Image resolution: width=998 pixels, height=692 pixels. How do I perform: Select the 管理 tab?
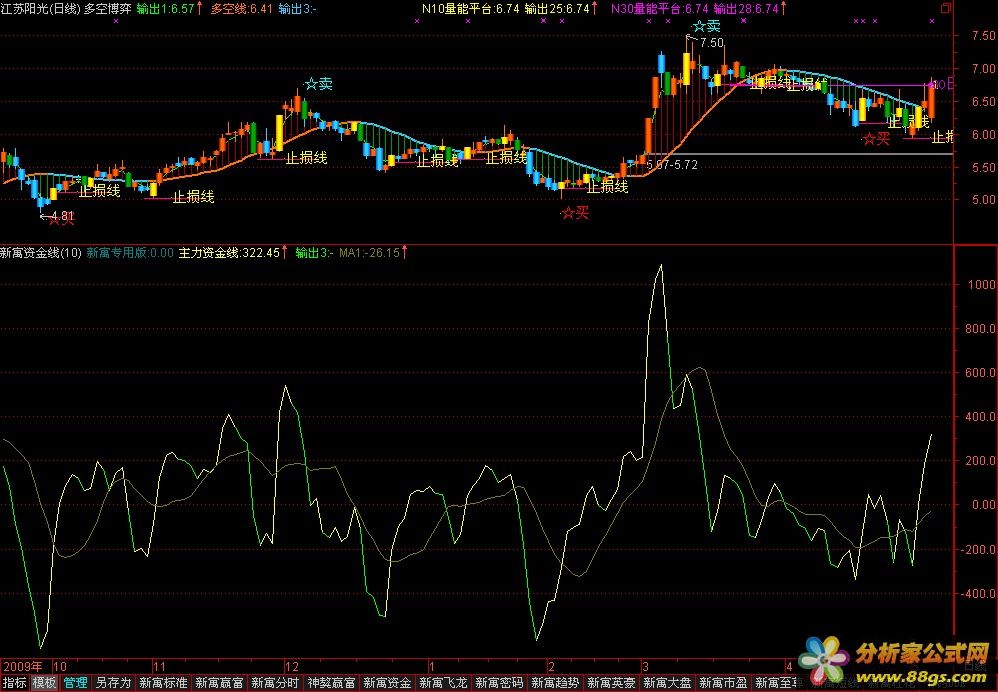(75, 683)
